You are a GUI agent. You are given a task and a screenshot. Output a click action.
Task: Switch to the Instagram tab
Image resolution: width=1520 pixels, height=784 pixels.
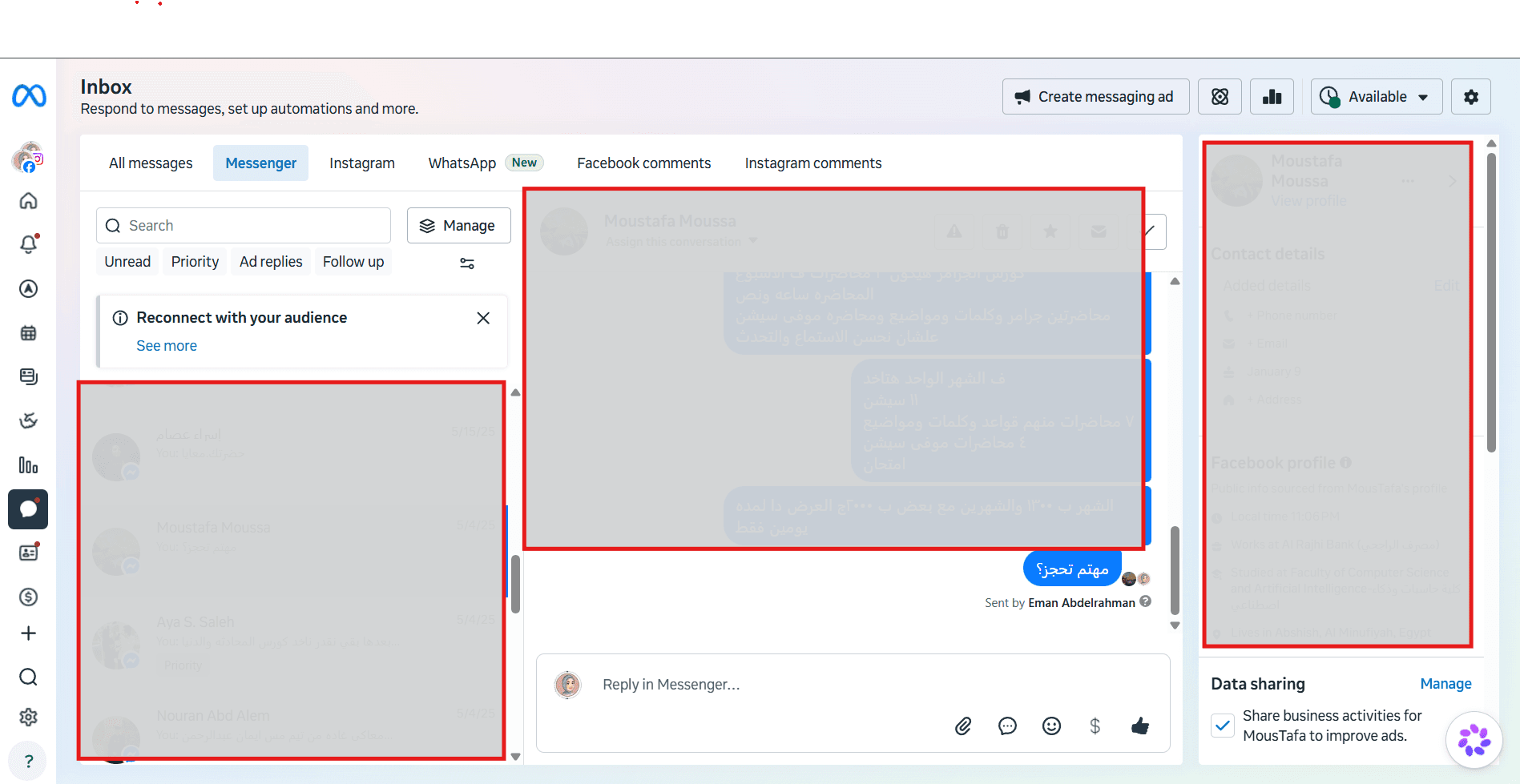tap(362, 163)
